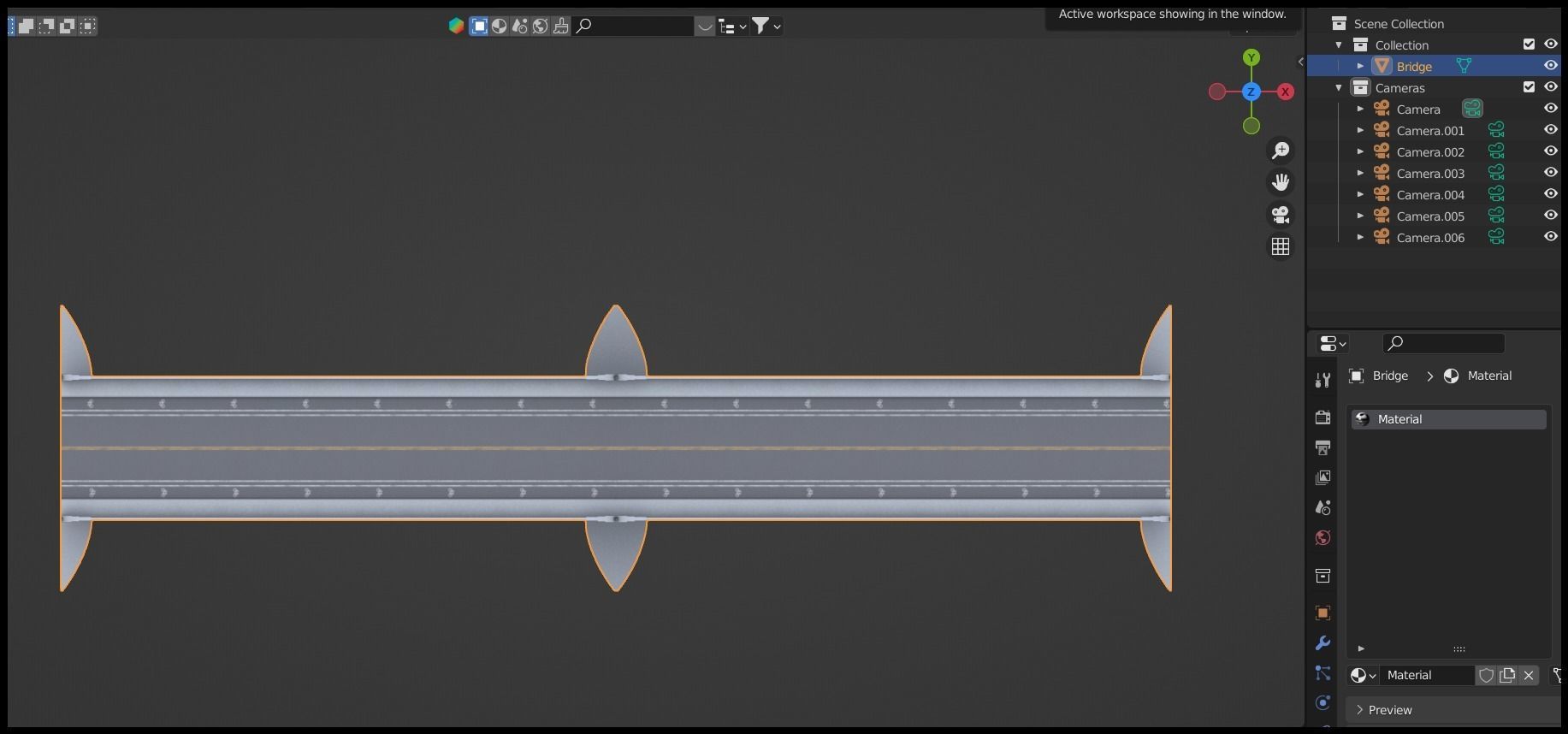The width and height of the screenshot is (1568, 734).
Task: Collapse the Collection tree node
Action: [x=1339, y=44]
